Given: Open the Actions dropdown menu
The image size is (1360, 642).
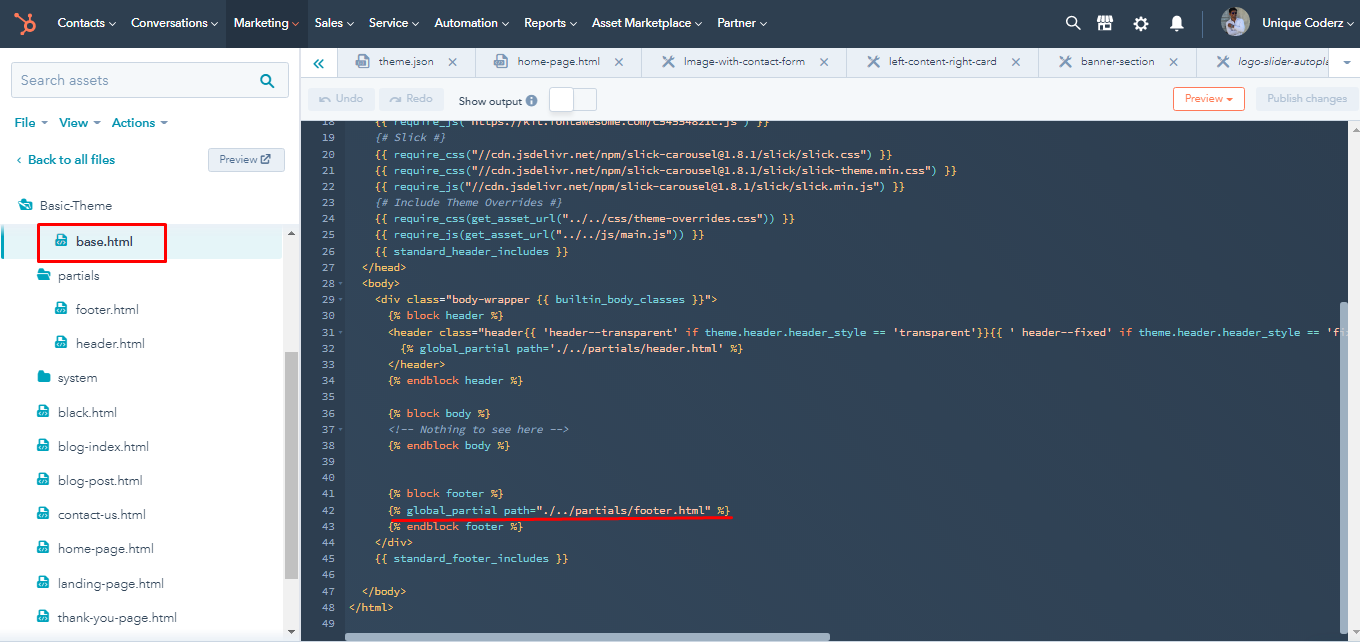Looking at the screenshot, I should (139, 123).
